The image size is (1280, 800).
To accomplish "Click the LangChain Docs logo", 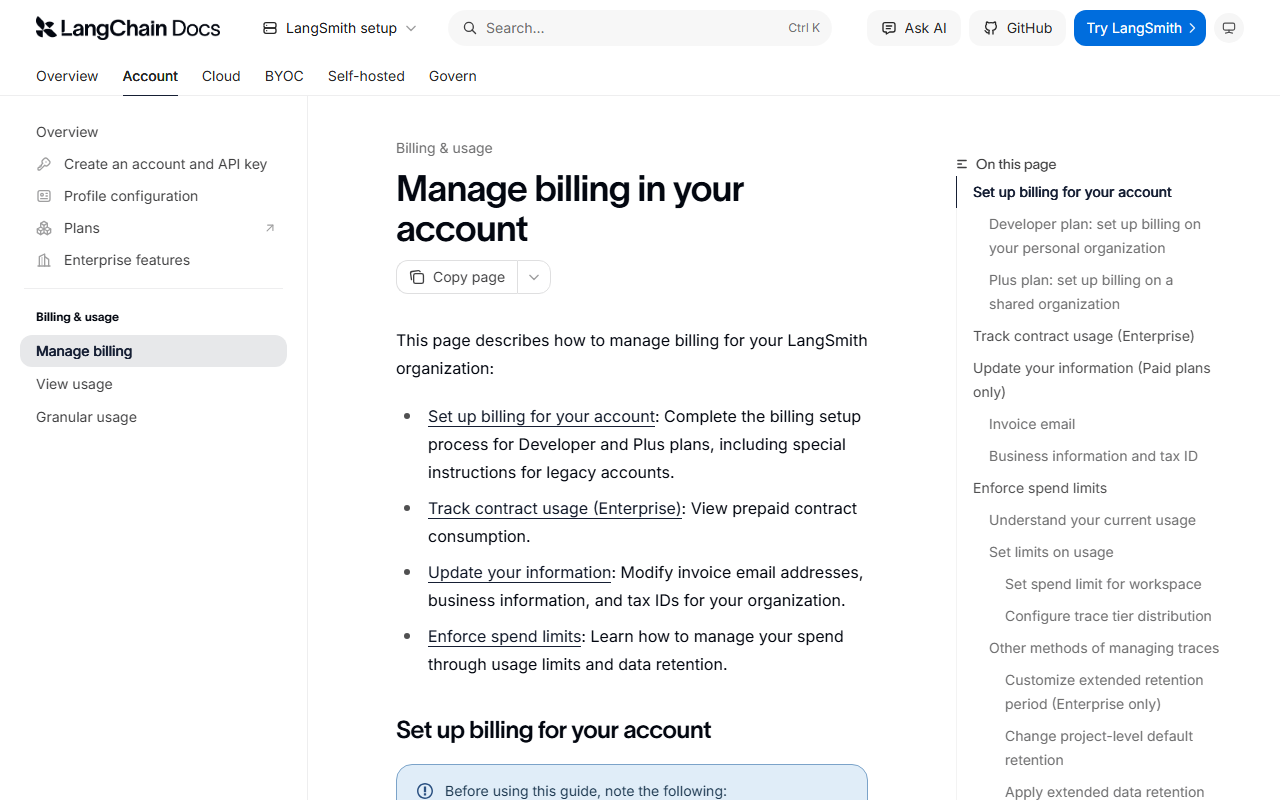I will (128, 28).
